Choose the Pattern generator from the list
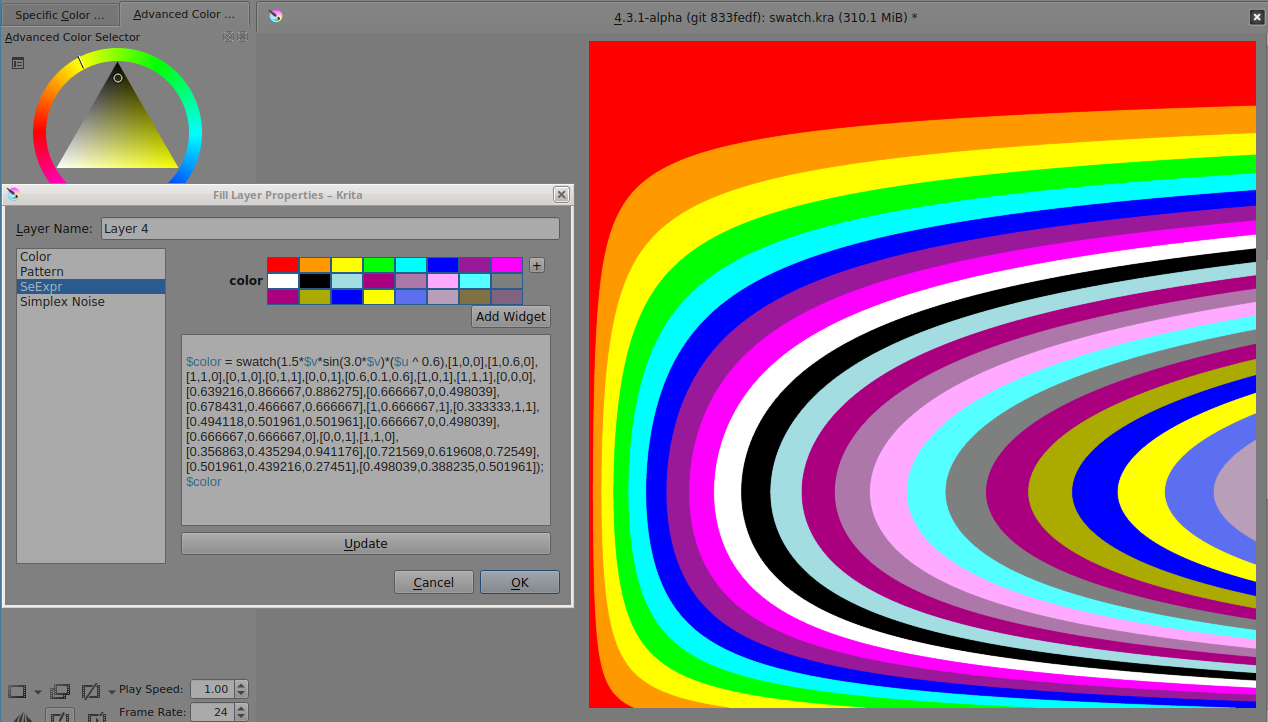The height and width of the screenshot is (722, 1268). (42, 272)
